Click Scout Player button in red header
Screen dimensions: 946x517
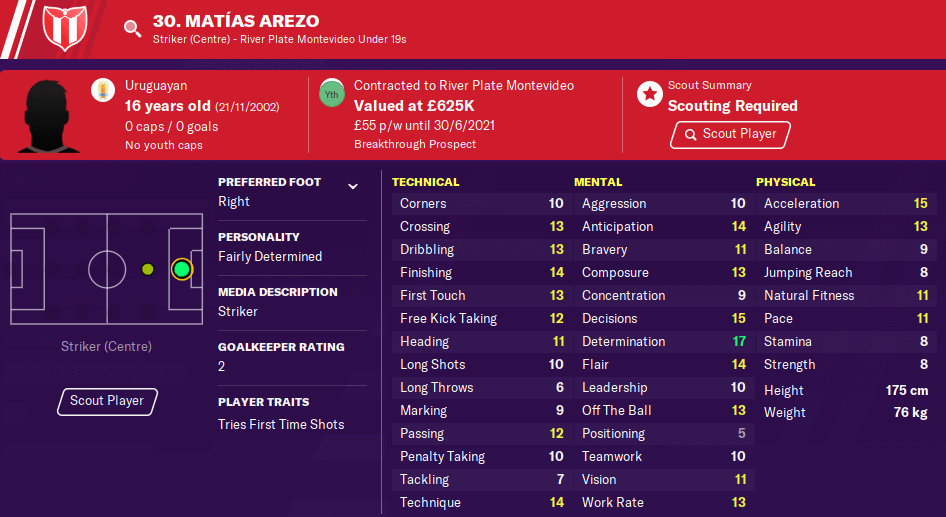click(730, 134)
